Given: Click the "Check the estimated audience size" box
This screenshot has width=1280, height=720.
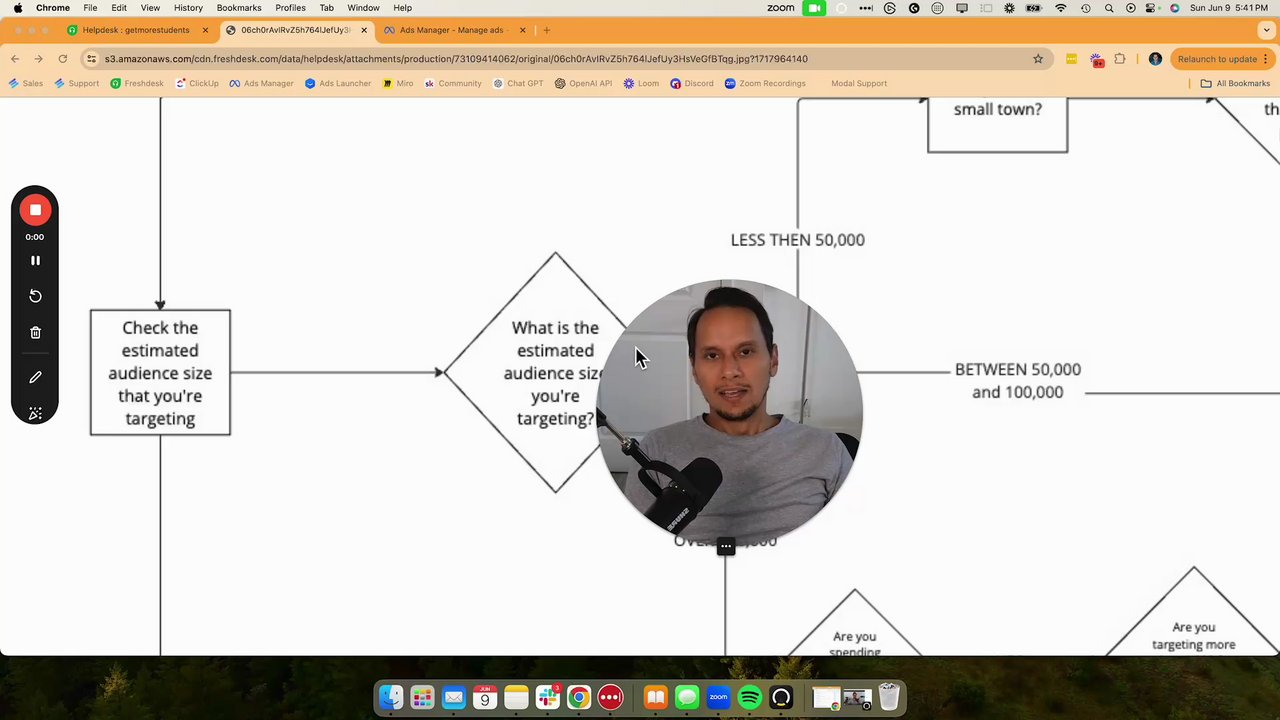Looking at the screenshot, I should pyautogui.click(x=160, y=372).
